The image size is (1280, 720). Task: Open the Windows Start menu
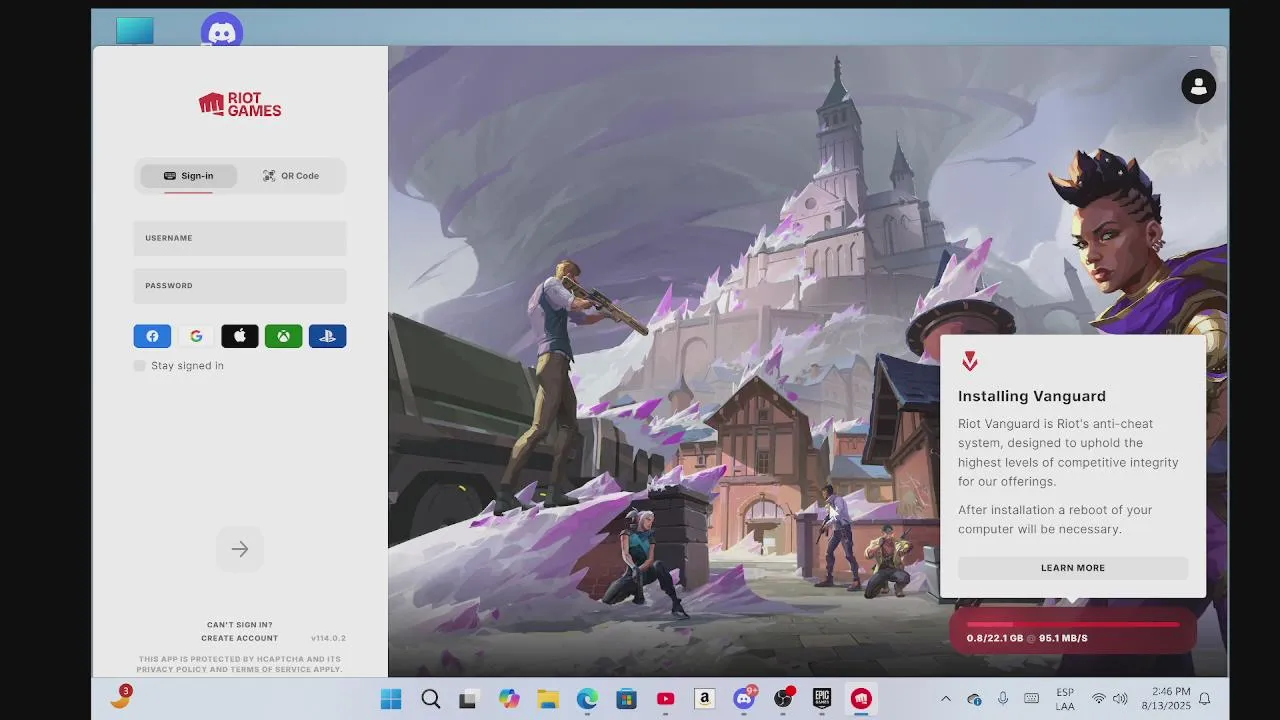coord(391,699)
